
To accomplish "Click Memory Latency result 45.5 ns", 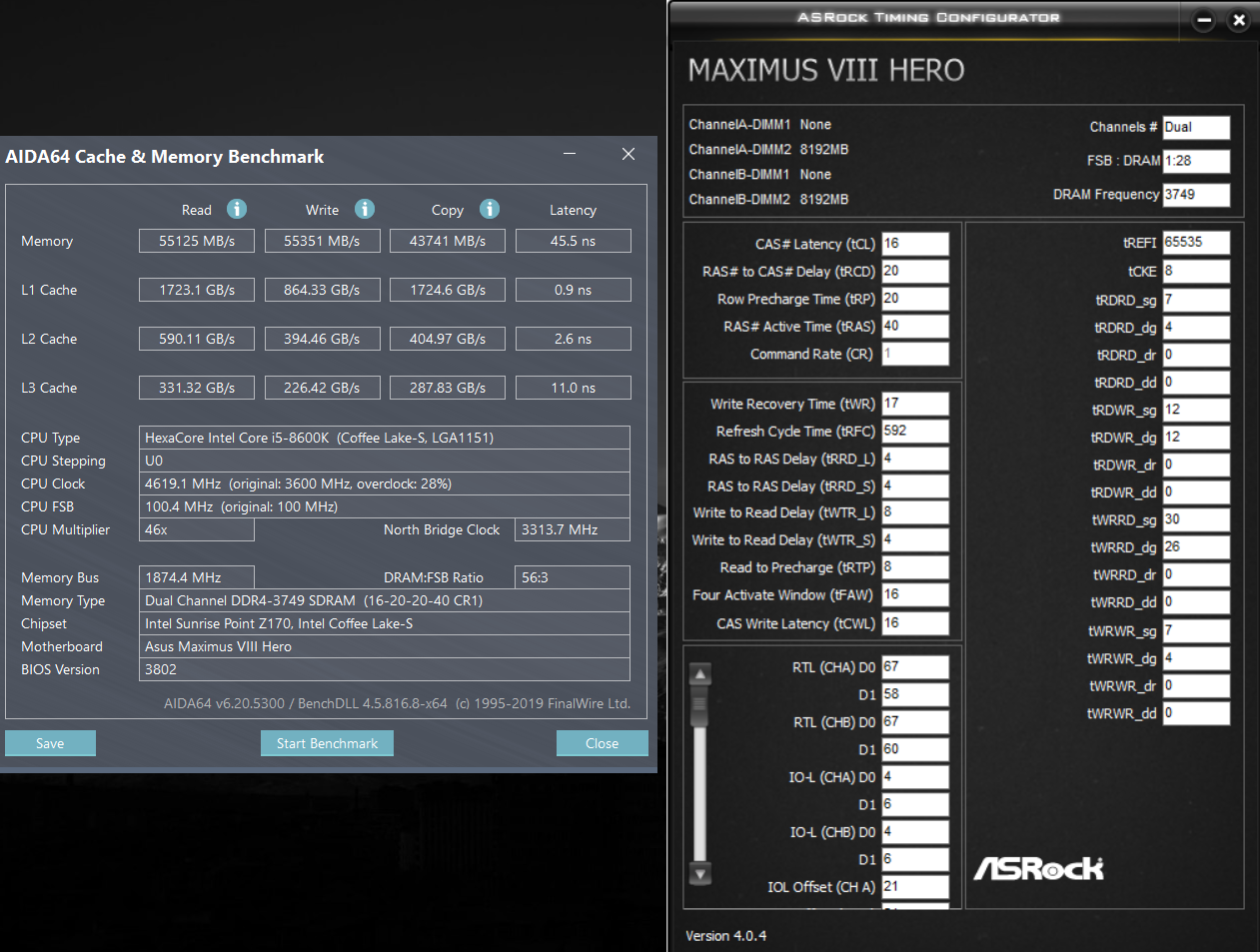I will (x=573, y=241).
